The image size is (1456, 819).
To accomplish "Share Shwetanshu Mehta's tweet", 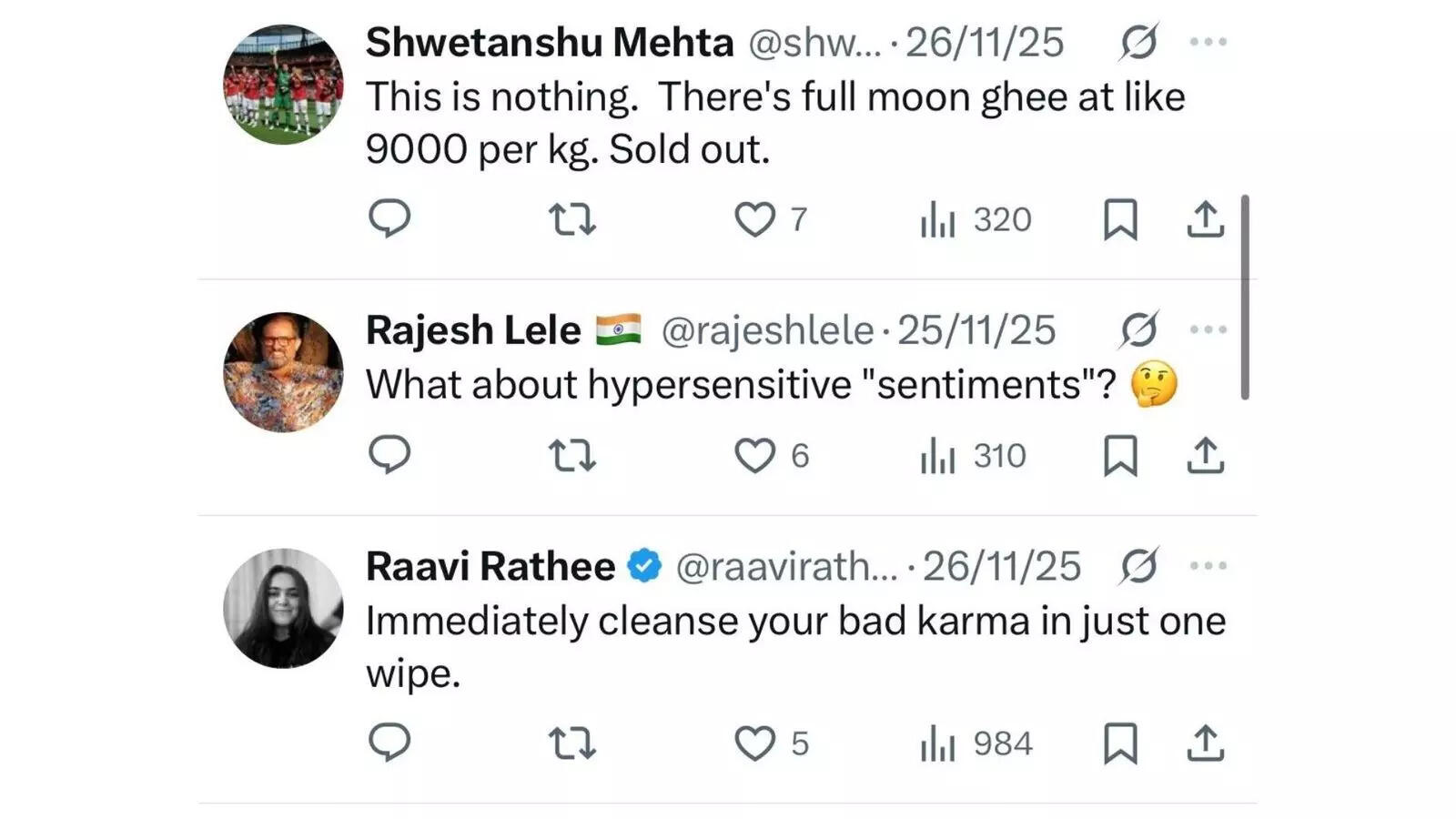I will pyautogui.click(x=1205, y=219).
